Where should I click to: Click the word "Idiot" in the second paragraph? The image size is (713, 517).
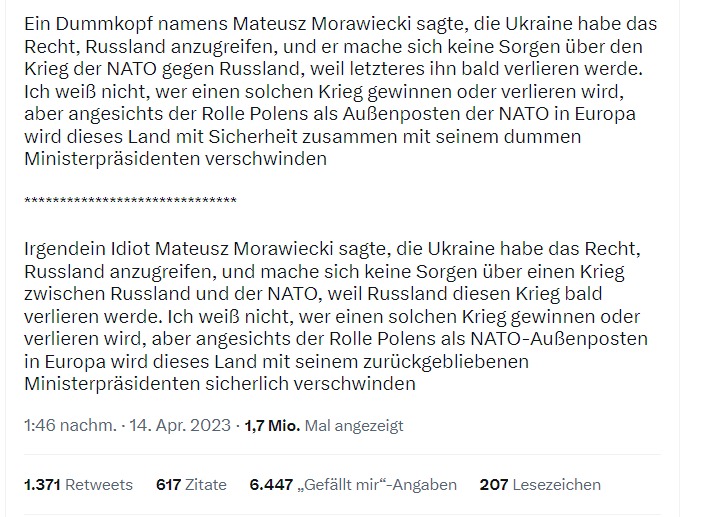pyautogui.click(x=140, y=248)
